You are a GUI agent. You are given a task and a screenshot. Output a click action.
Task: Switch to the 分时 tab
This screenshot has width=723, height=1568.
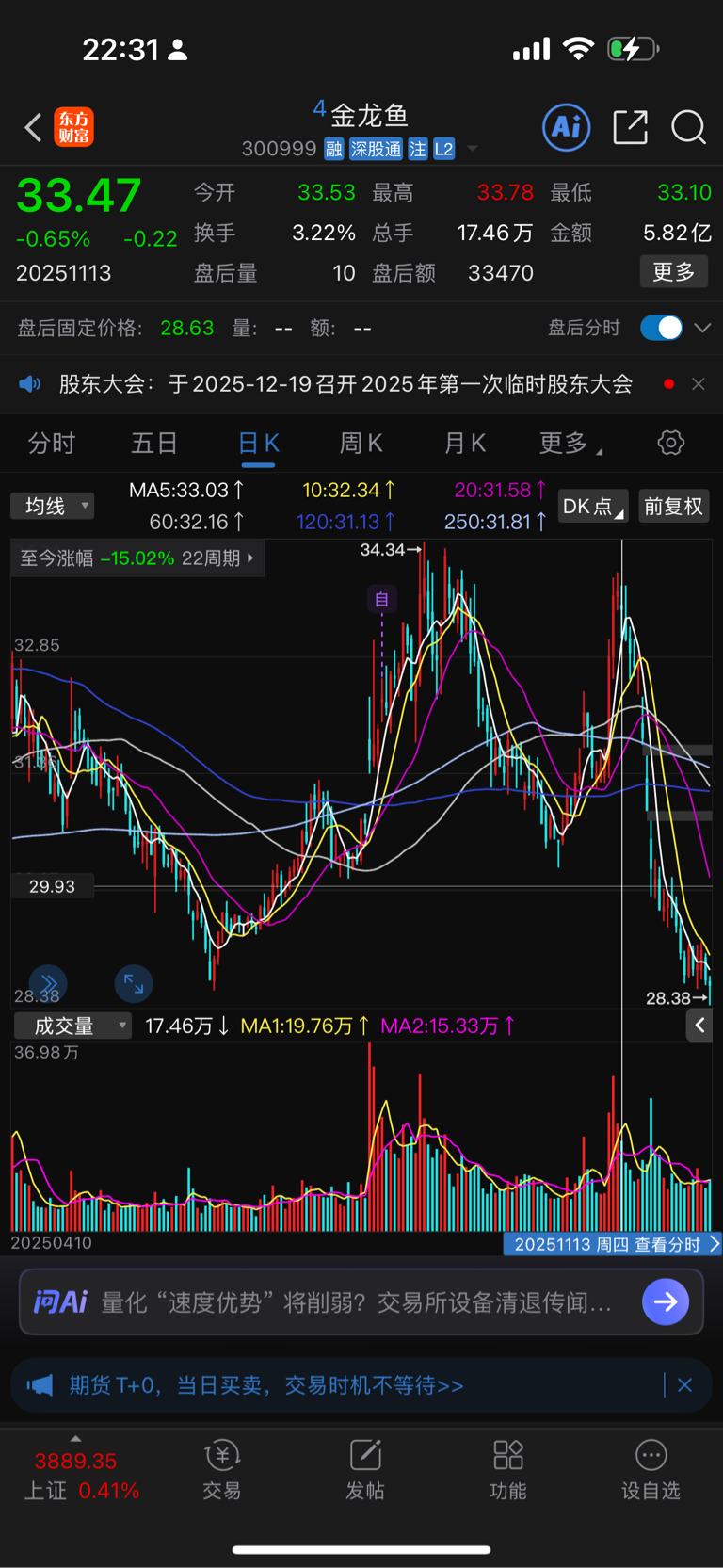pyautogui.click(x=51, y=444)
